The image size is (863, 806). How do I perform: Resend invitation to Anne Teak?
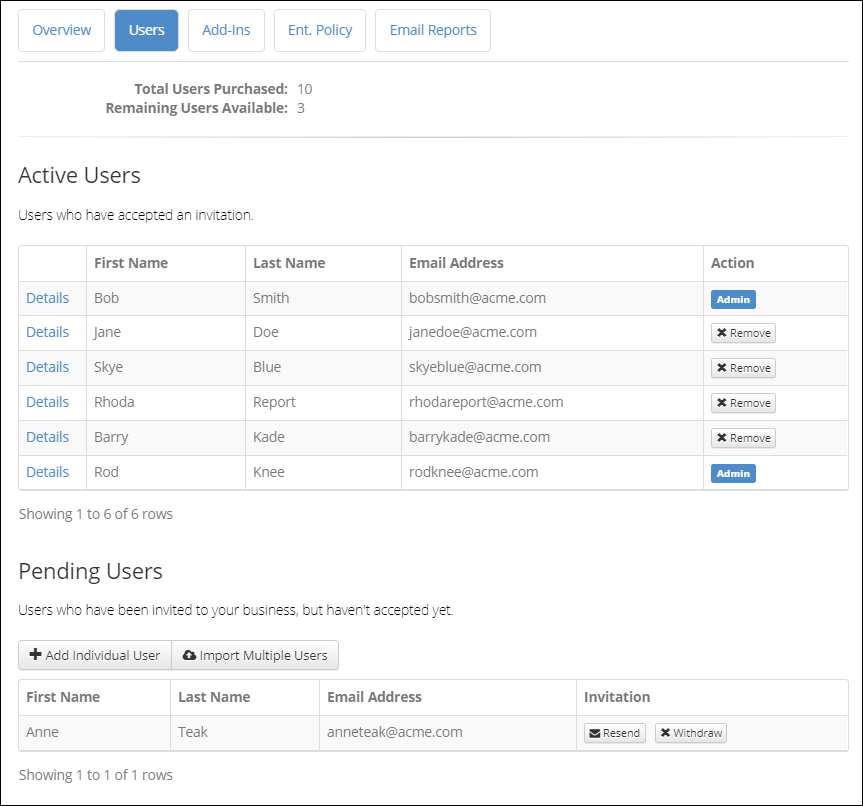pos(615,733)
